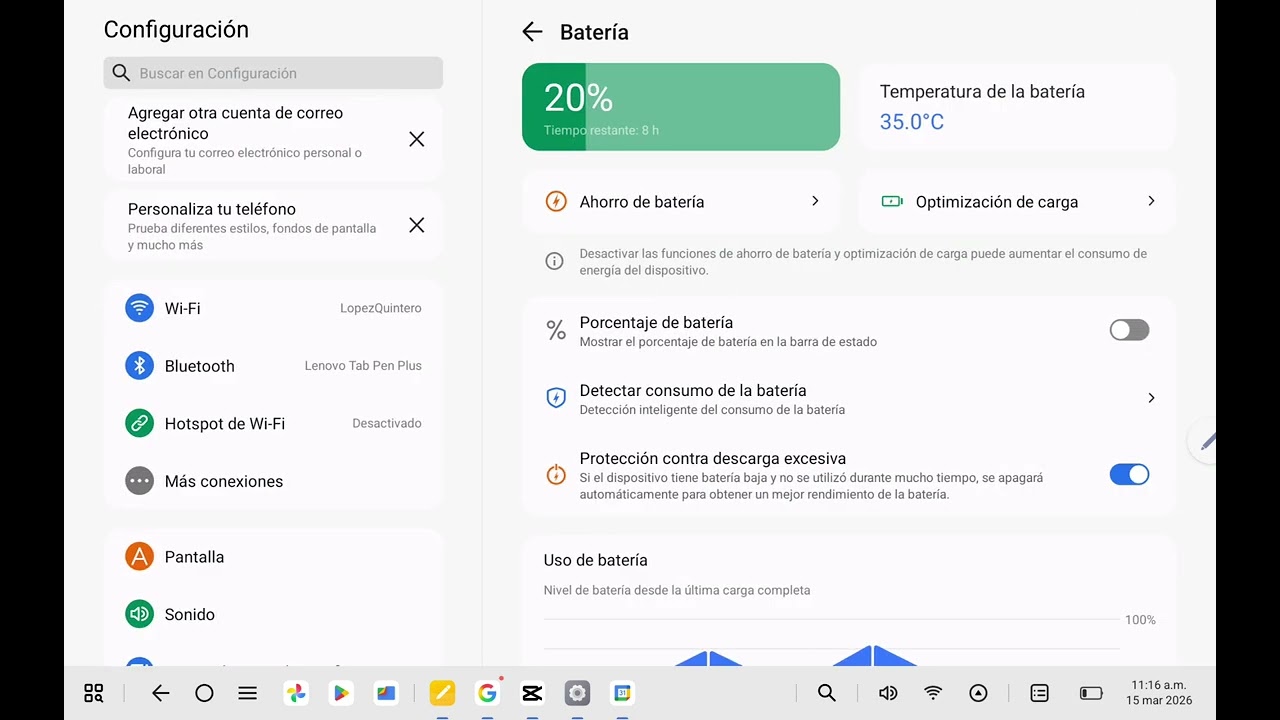Click the Desactivado status for Hotspot

(387, 423)
